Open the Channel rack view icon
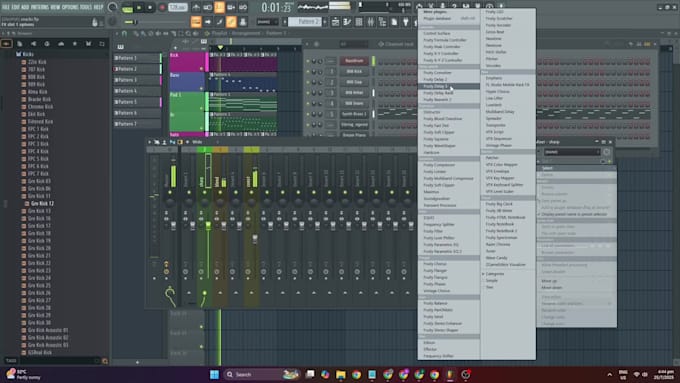The width and height of the screenshot is (680, 383). (359, 22)
